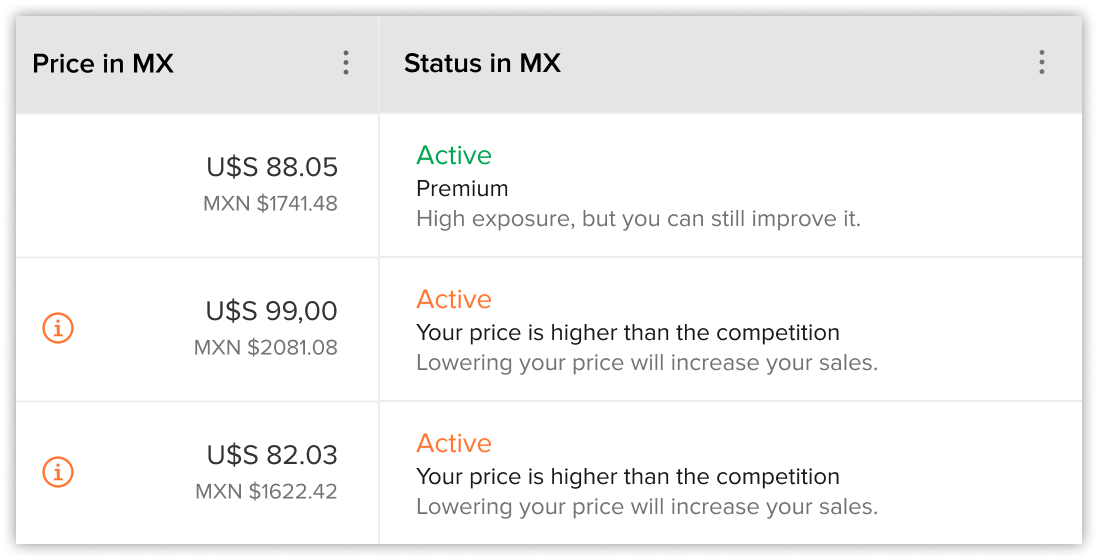Click the MXN $1741.48 converted price
The width and height of the screenshot is (1098, 560).
click(270, 204)
